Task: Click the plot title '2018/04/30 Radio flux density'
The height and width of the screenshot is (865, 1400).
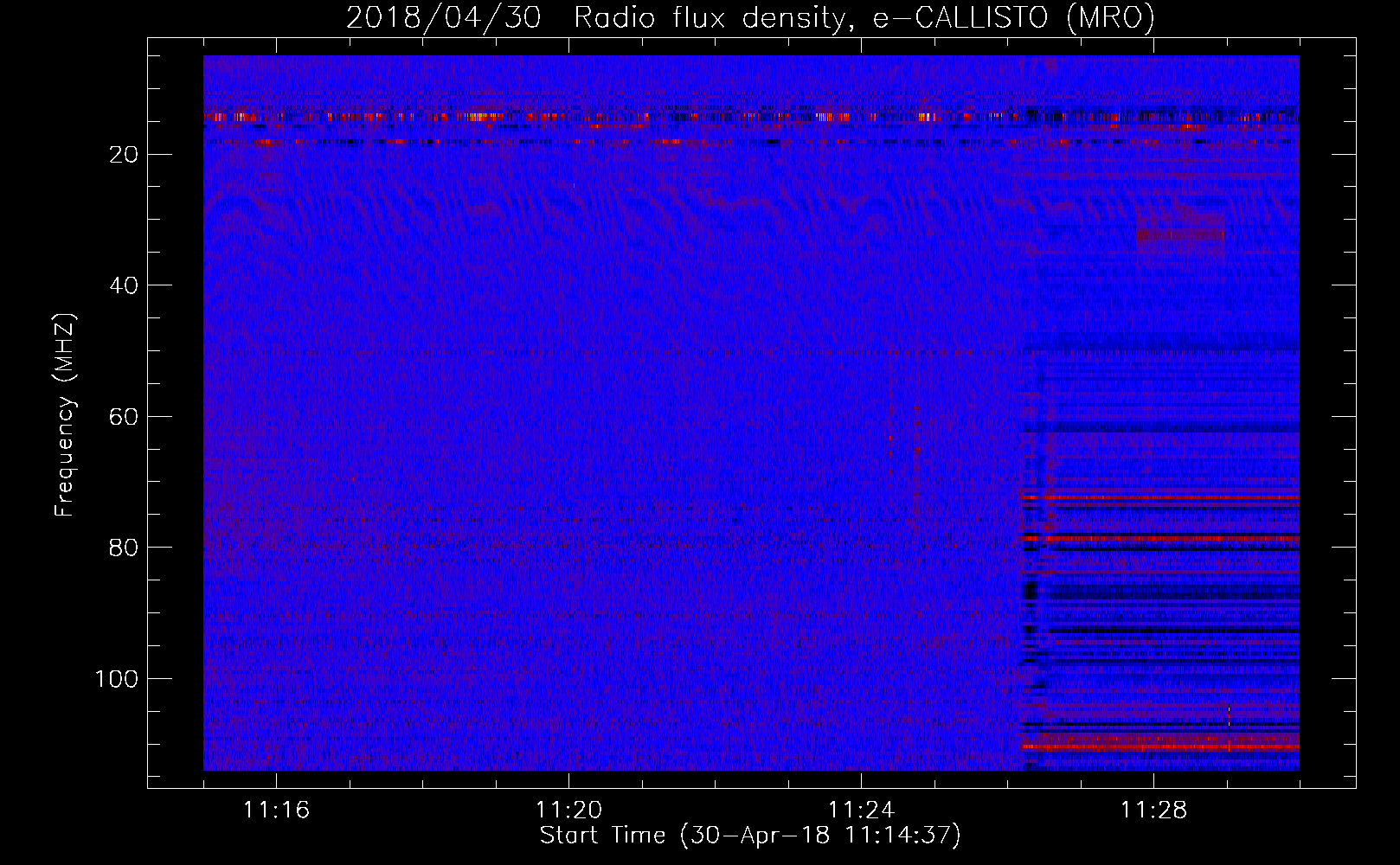Action: pos(595,18)
